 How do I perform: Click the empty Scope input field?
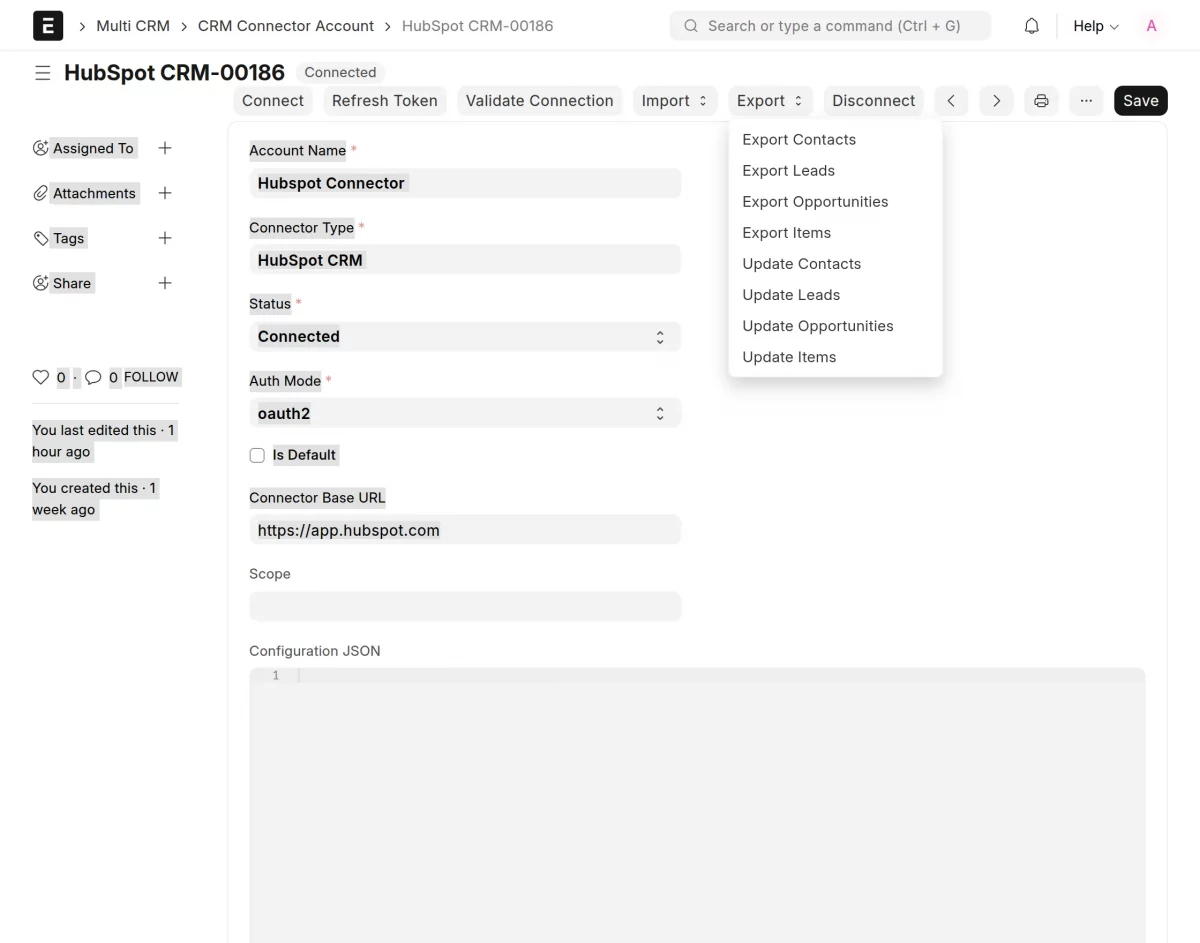click(x=465, y=607)
